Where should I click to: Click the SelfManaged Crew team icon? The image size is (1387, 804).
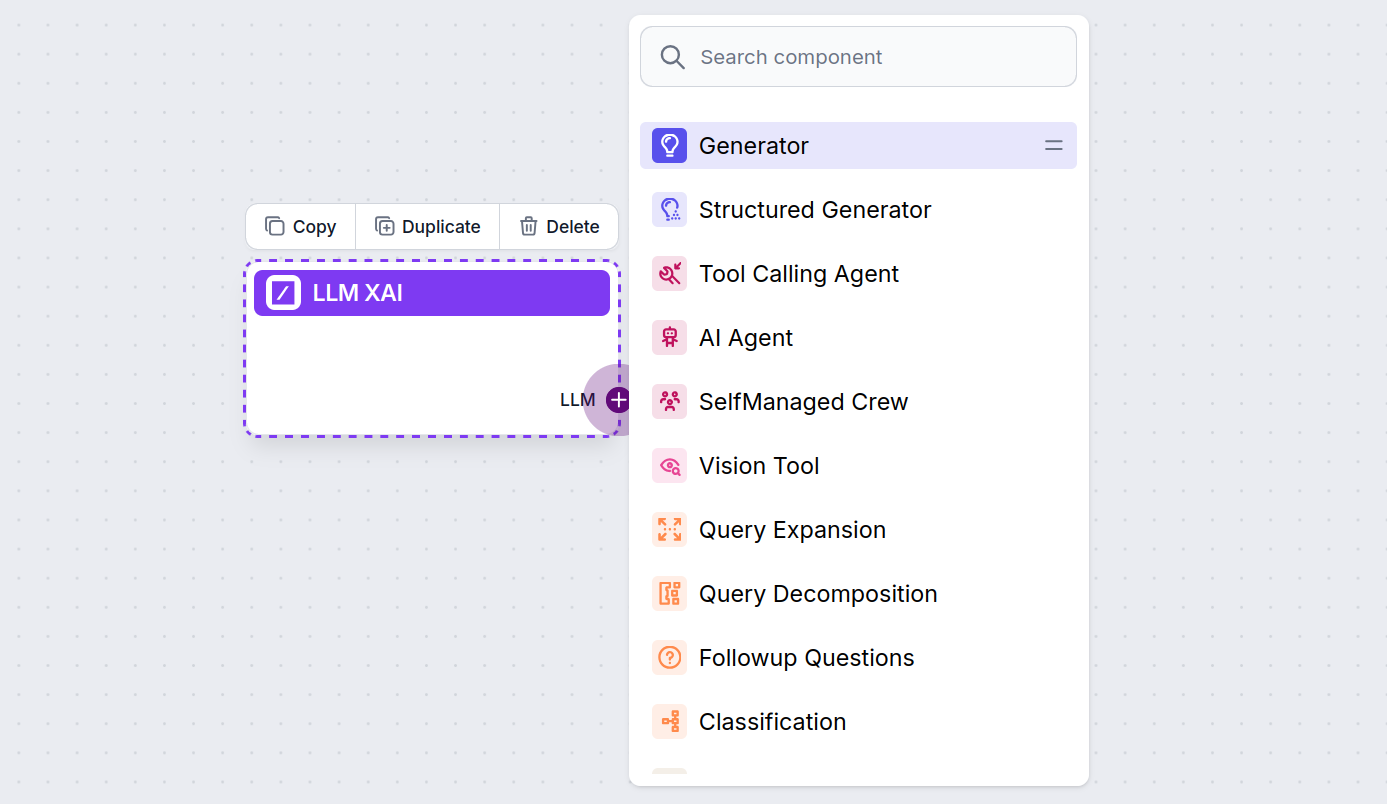pos(669,401)
